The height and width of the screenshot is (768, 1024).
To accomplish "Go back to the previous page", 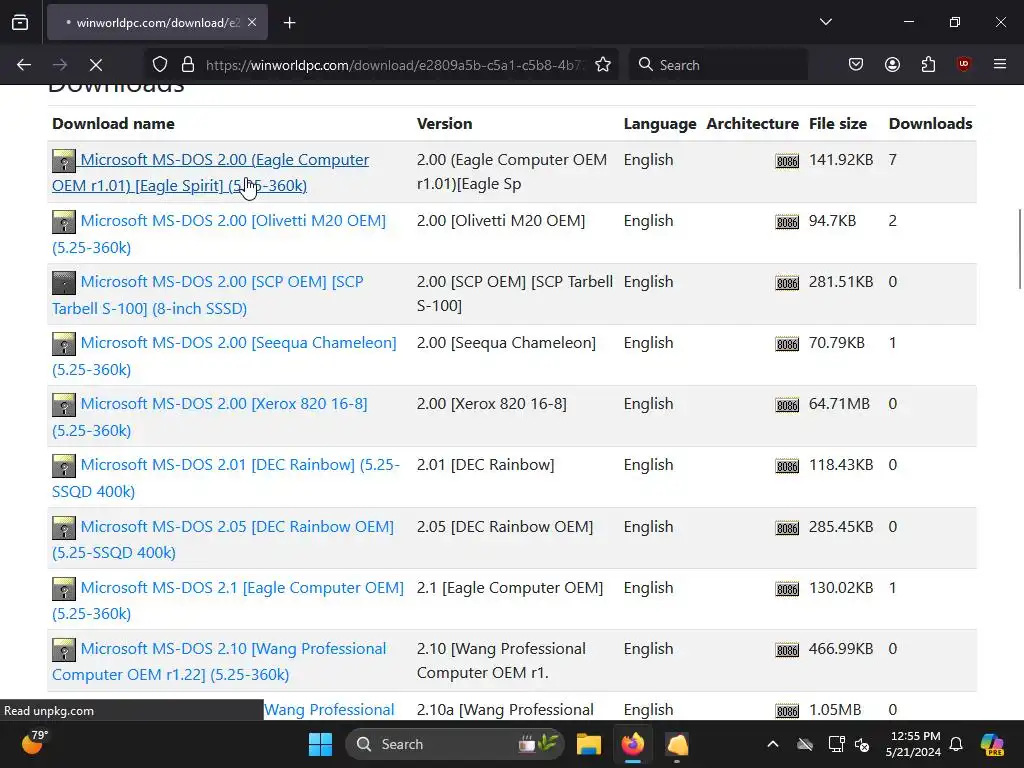I will 24,65.
